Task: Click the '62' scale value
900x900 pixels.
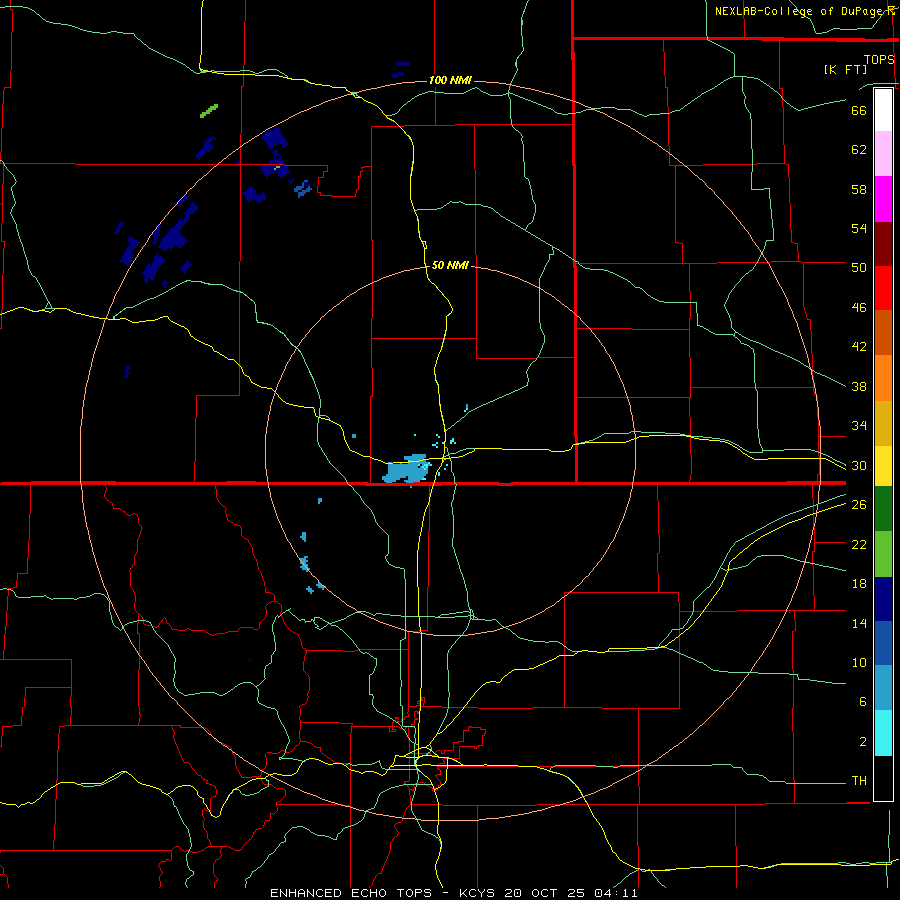Action: point(859,150)
